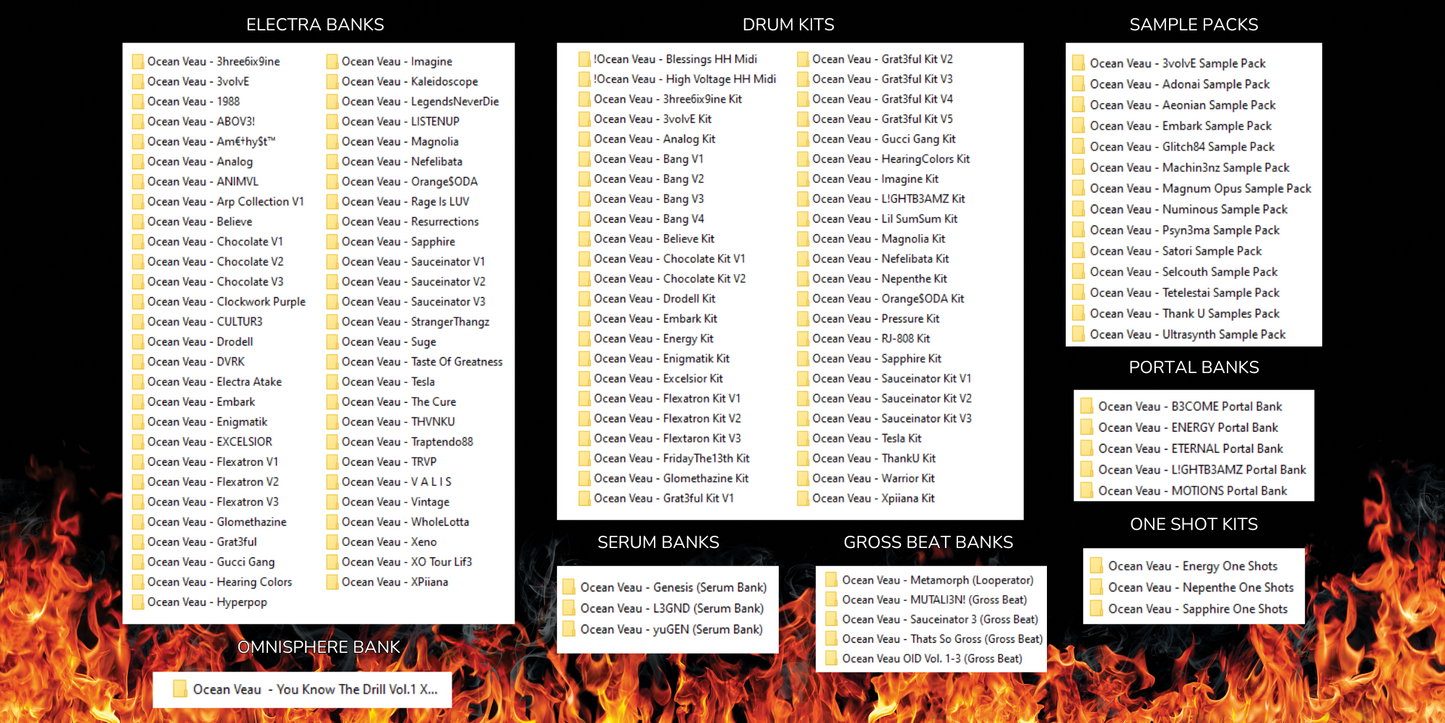Select 'Ocean Veau - Enigmatik Kit' entry
The width and height of the screenshot is (1445, 723).
662,358
